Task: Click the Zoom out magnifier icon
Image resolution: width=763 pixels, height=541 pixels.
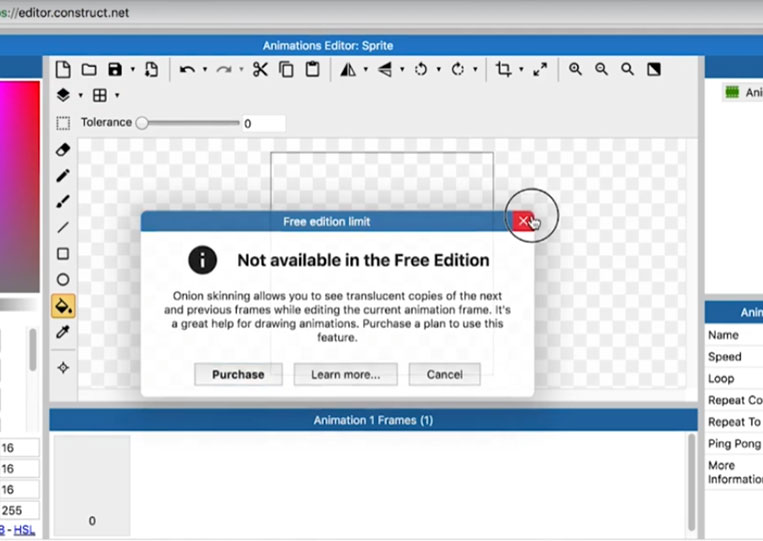Action: [x=602, y=70]
